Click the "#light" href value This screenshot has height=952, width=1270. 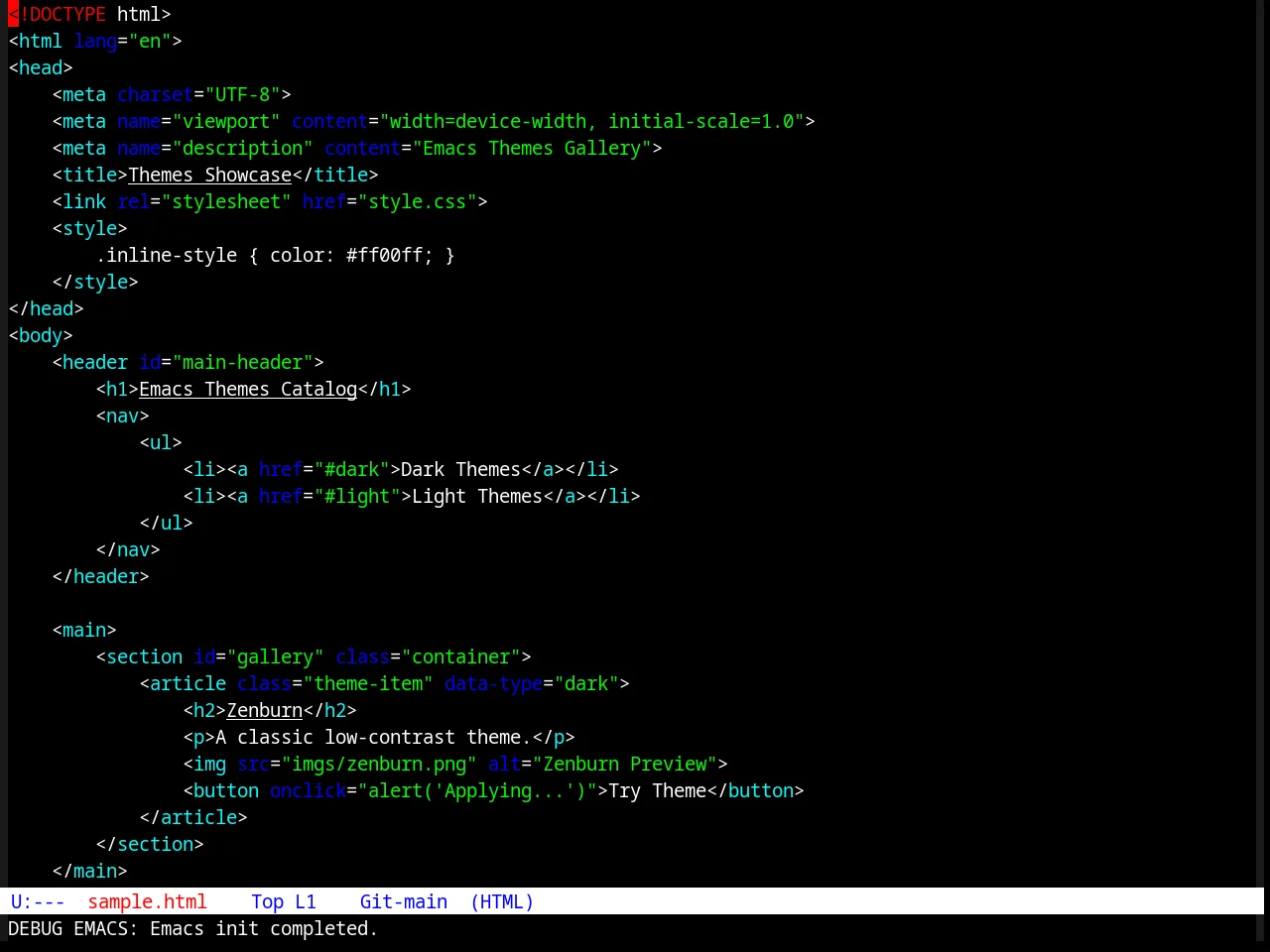(357, 496)
